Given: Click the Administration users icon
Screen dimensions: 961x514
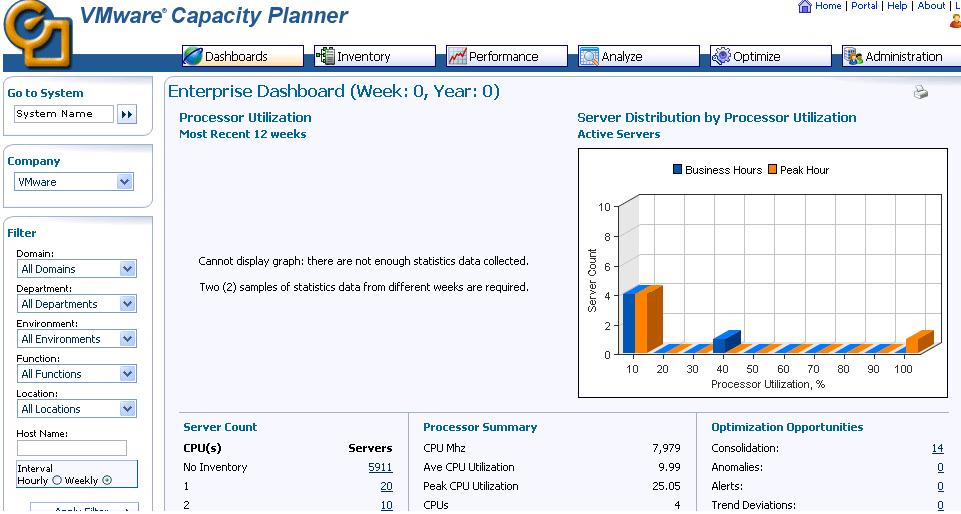Looking at the screenshot, I should (x=853, y=57).
